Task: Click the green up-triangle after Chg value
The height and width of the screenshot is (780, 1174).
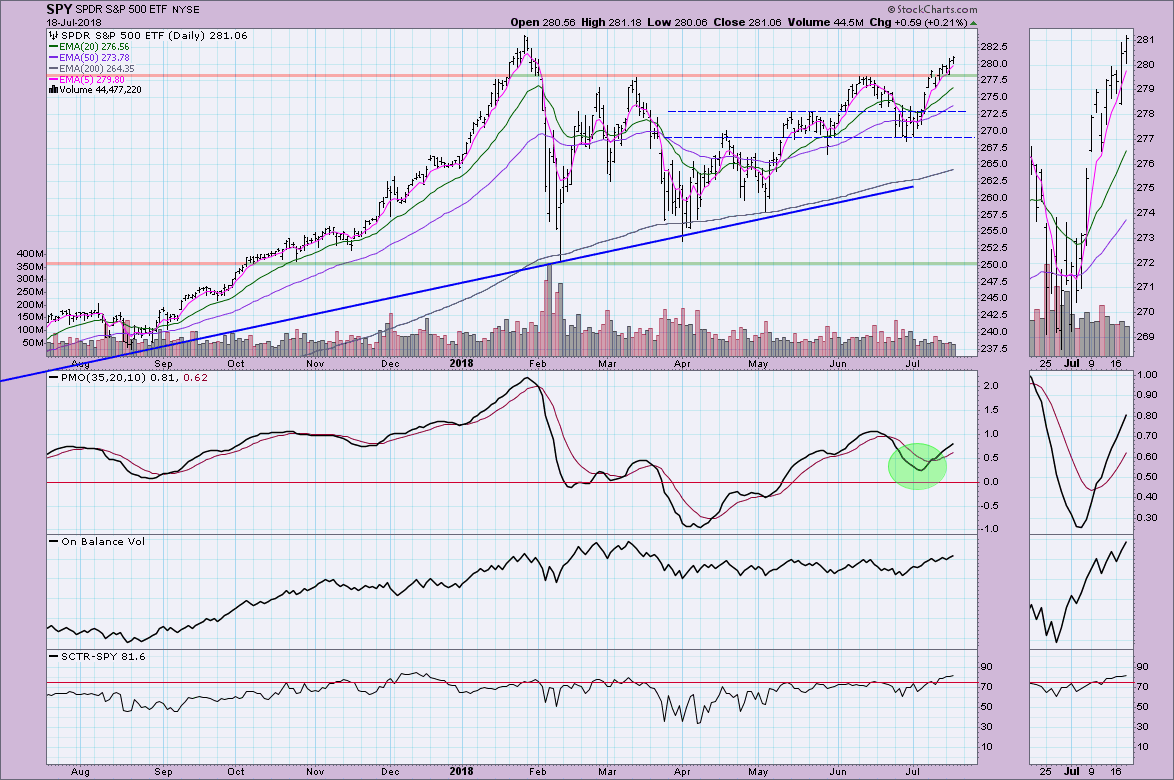Action: pos(973,22)
